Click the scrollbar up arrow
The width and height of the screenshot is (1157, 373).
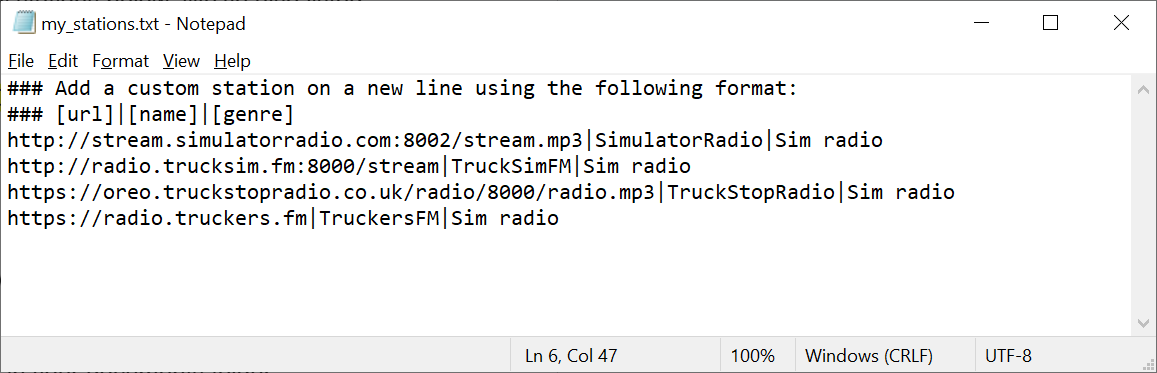coord(1144,88)
